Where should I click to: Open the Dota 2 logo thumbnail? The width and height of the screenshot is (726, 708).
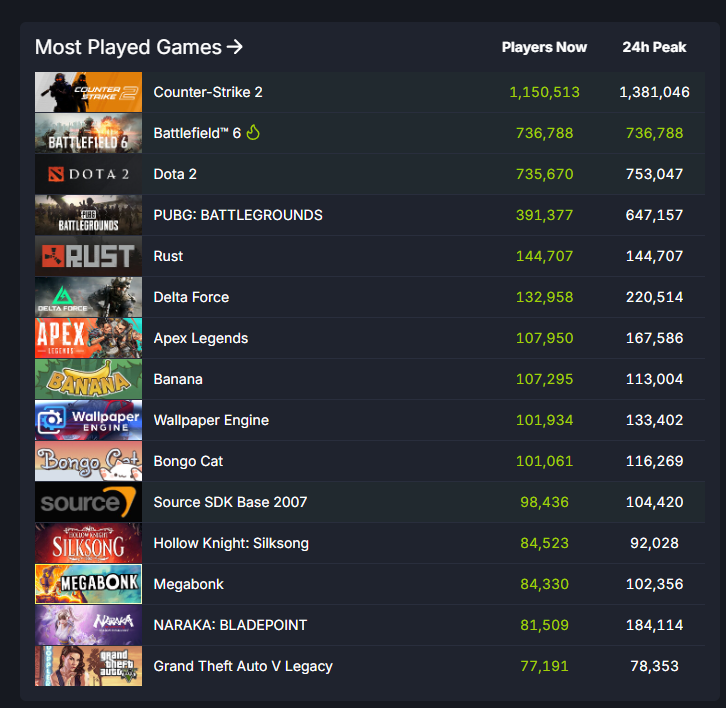pos(88,174)
